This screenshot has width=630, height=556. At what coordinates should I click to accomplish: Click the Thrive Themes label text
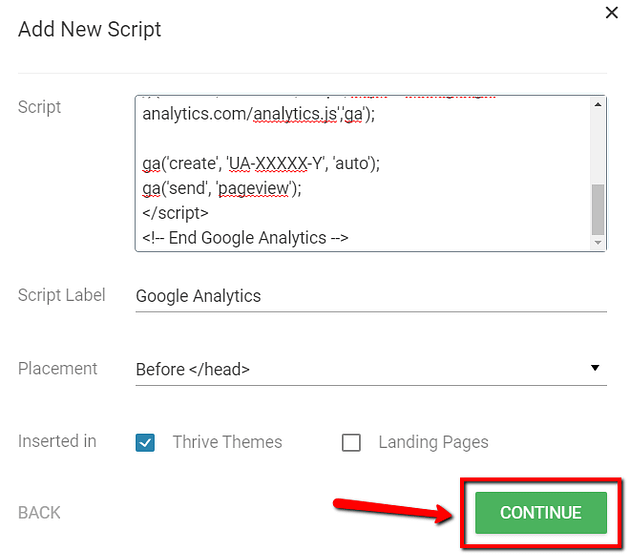pos(227,442)
